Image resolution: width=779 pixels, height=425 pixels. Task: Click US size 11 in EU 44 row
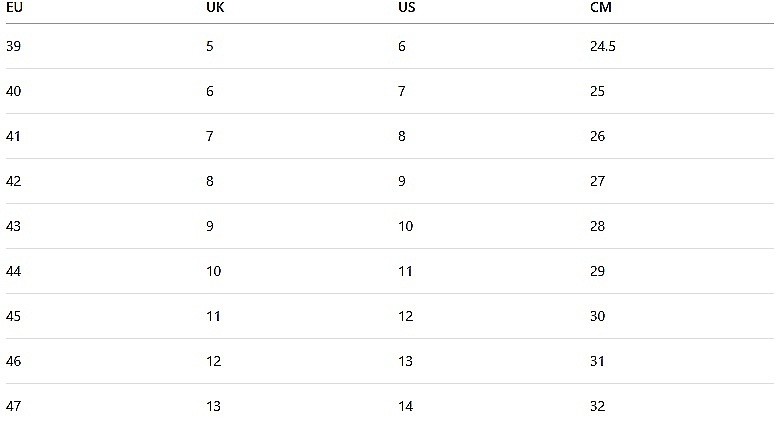click(405, 271)
